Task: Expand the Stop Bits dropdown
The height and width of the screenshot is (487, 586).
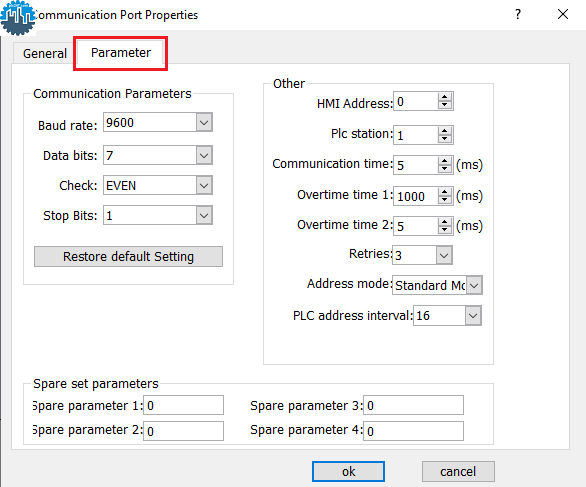Action: point(204,215)
